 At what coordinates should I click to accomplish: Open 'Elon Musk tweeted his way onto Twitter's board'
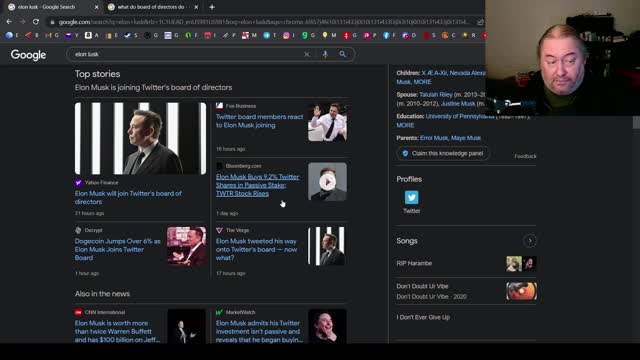(256, 249)
